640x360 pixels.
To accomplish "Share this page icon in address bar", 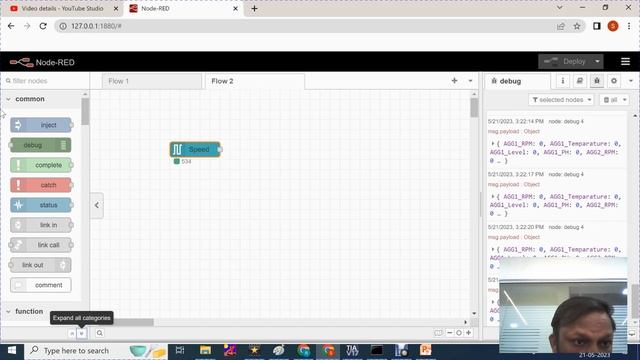I will (x=560, y=26).
